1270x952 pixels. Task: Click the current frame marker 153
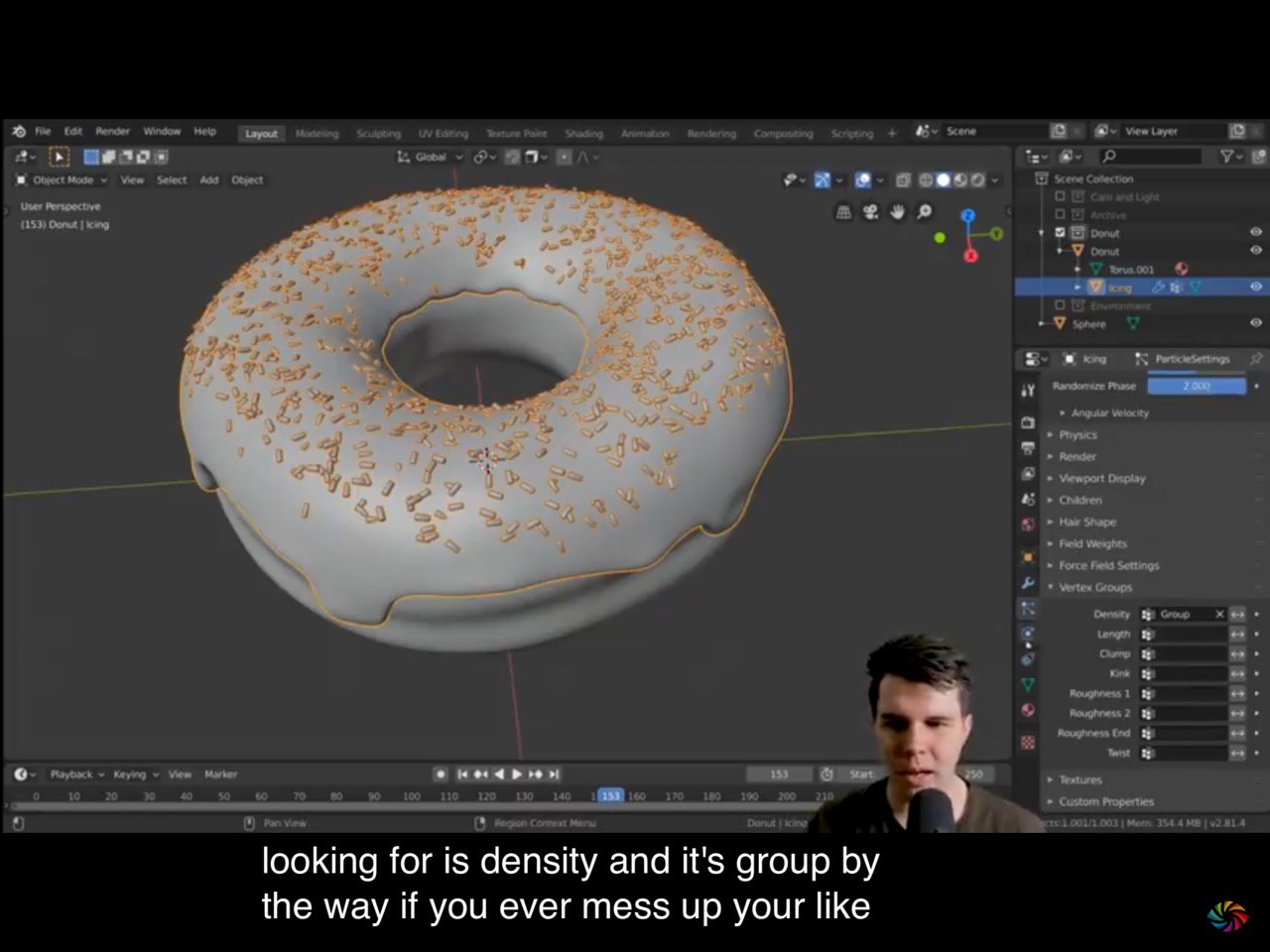pos(610,795)
